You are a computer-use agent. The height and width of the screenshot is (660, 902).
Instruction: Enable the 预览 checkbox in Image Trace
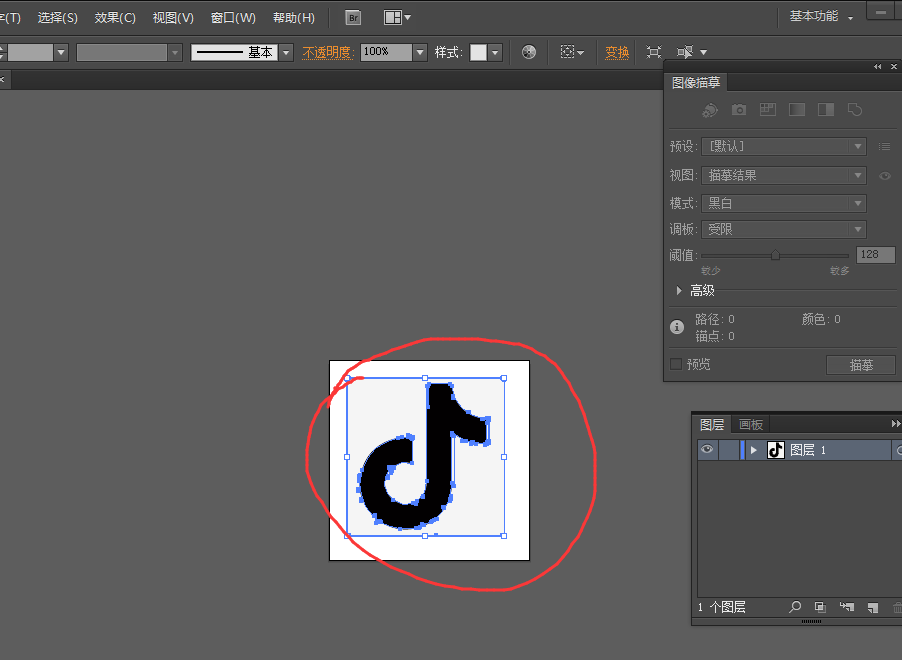click(676, 364)
